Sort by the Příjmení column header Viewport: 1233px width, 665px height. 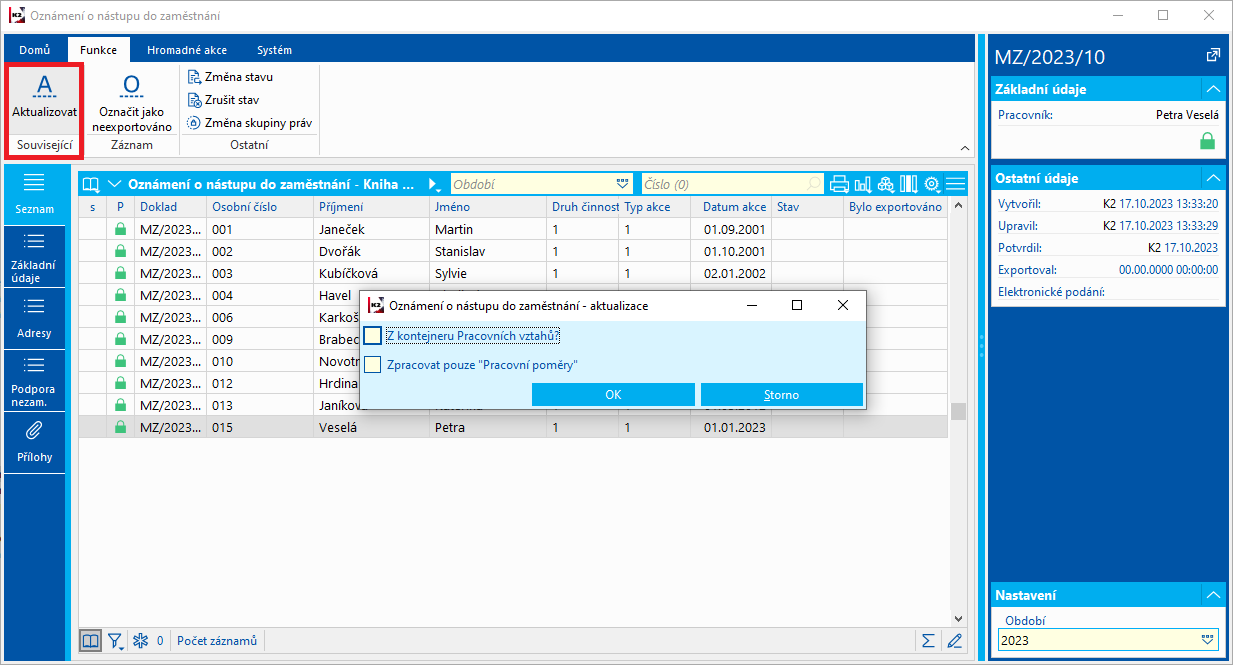click(372, 207)
